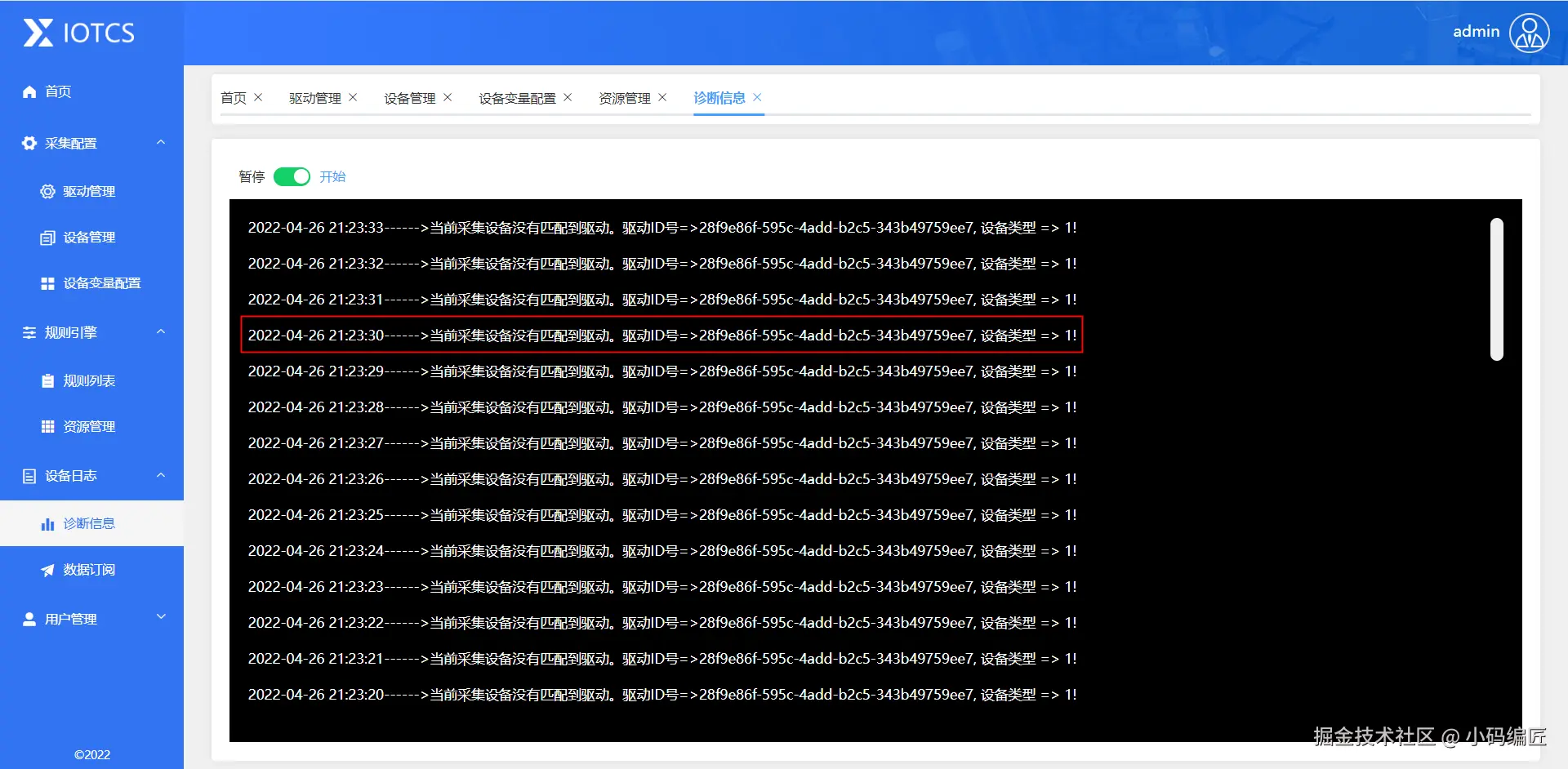The image size is (1568, 769).
Task: Switch to the 首页 tab
Action: click(x=234, y=98)
